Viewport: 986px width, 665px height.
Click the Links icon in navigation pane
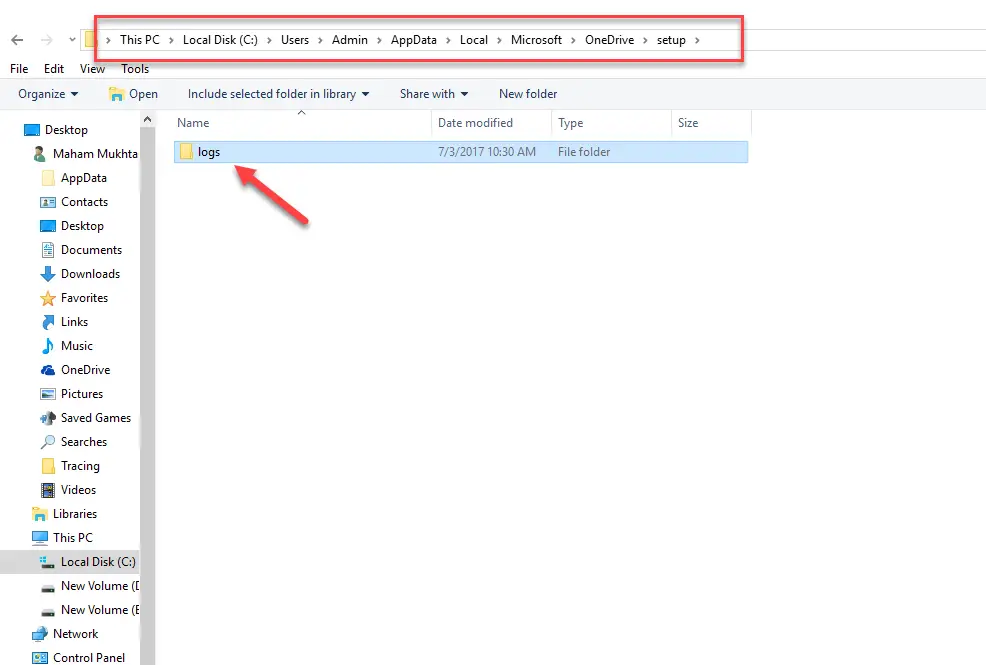[48, 322]
